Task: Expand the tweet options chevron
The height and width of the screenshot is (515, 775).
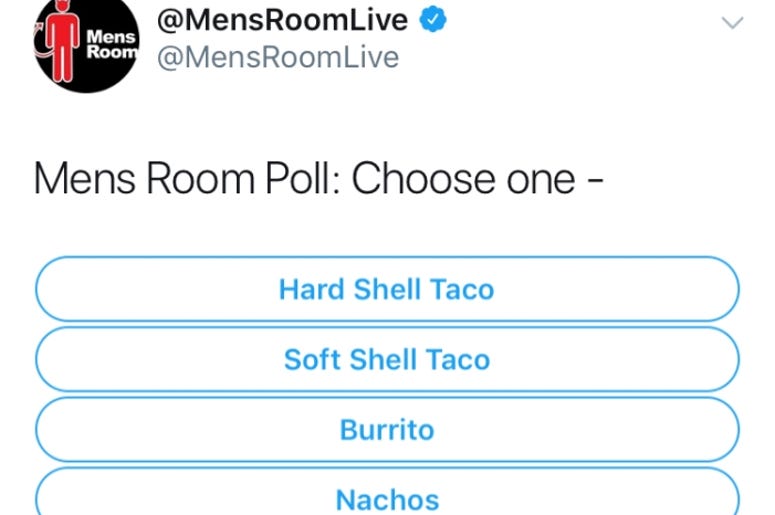Action: point(732,23)
